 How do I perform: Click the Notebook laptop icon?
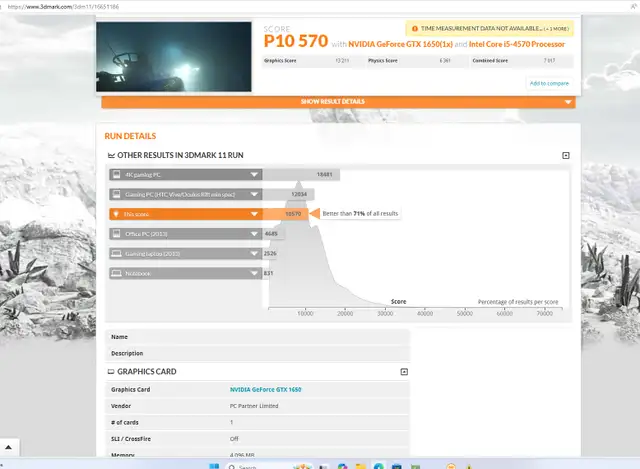click(x=116, y=273)
